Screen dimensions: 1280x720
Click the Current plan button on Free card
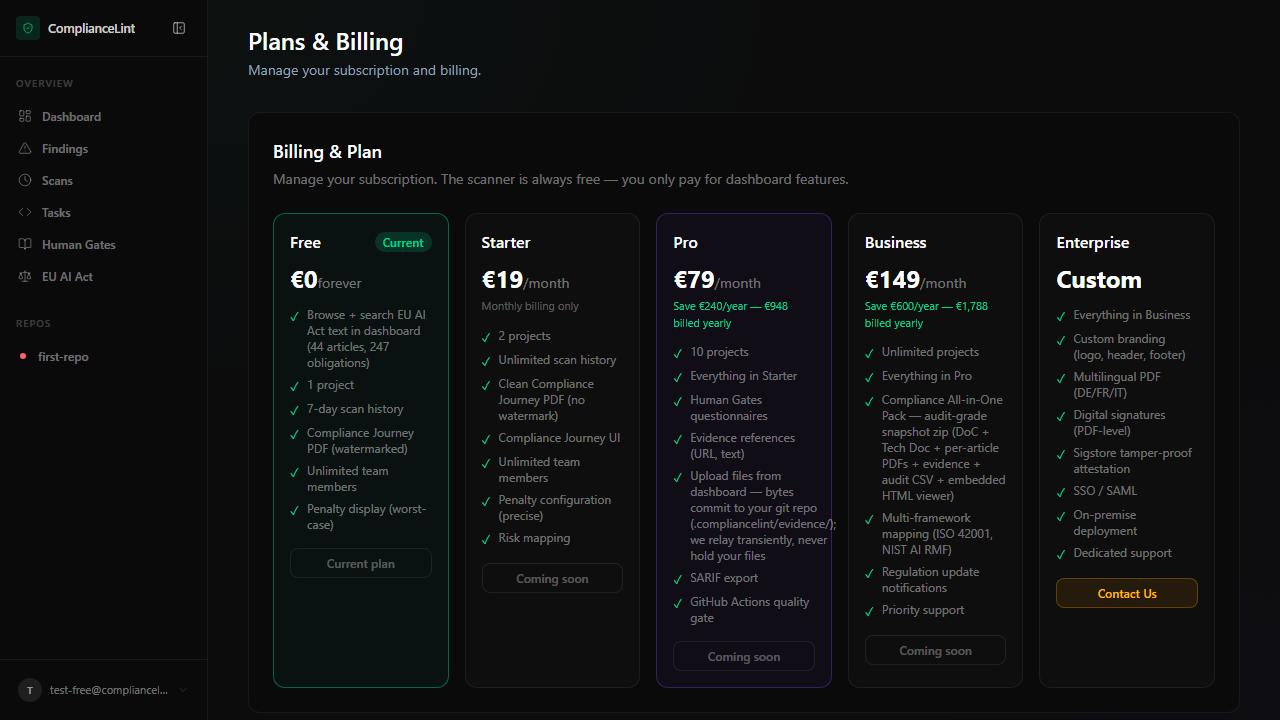coord(360,564)
